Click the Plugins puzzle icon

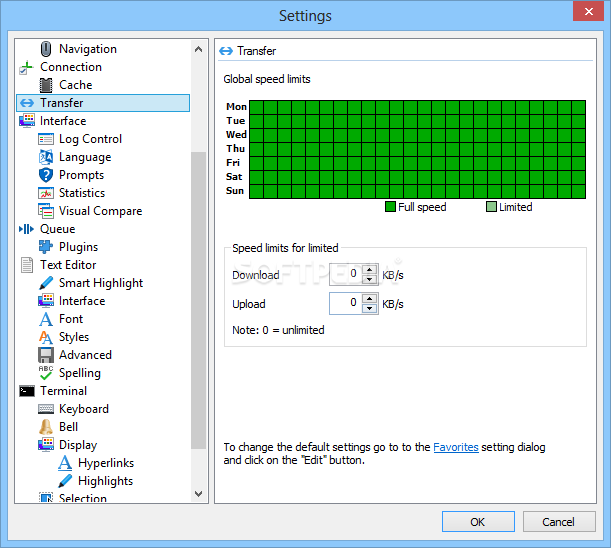tap(46, 247)
